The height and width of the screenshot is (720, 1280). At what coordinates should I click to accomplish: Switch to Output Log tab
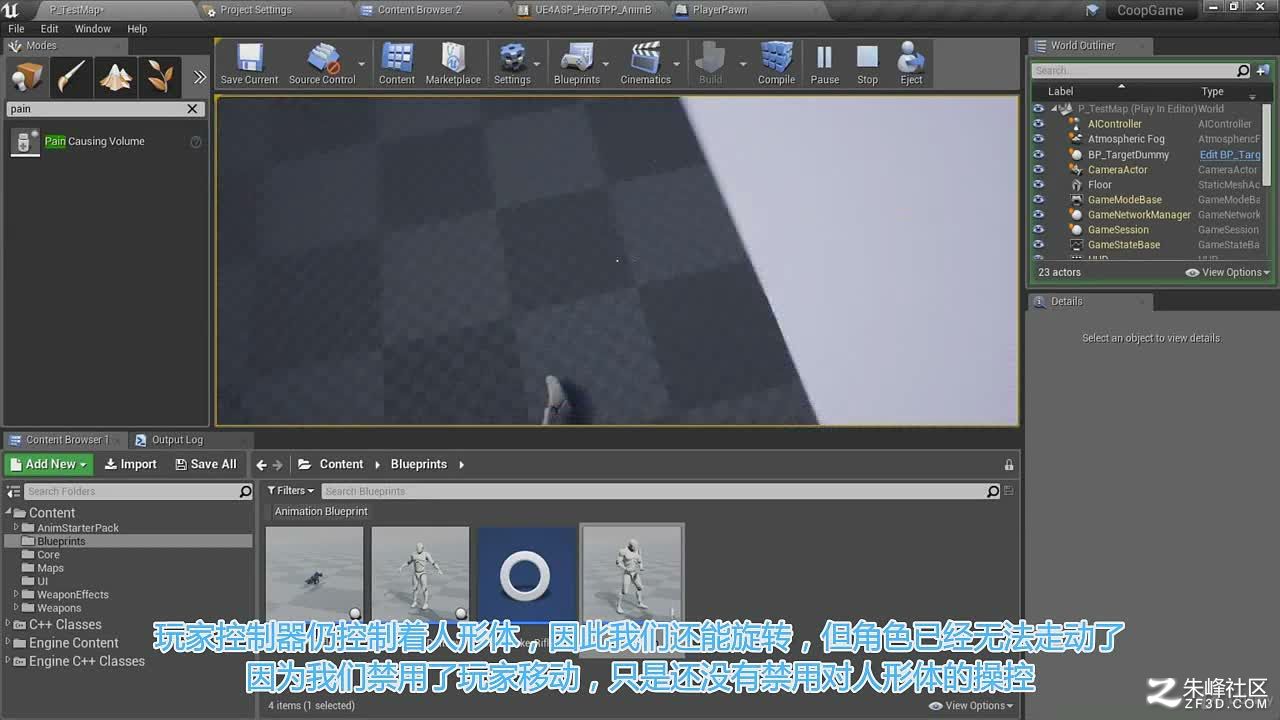tap(176, 440)
